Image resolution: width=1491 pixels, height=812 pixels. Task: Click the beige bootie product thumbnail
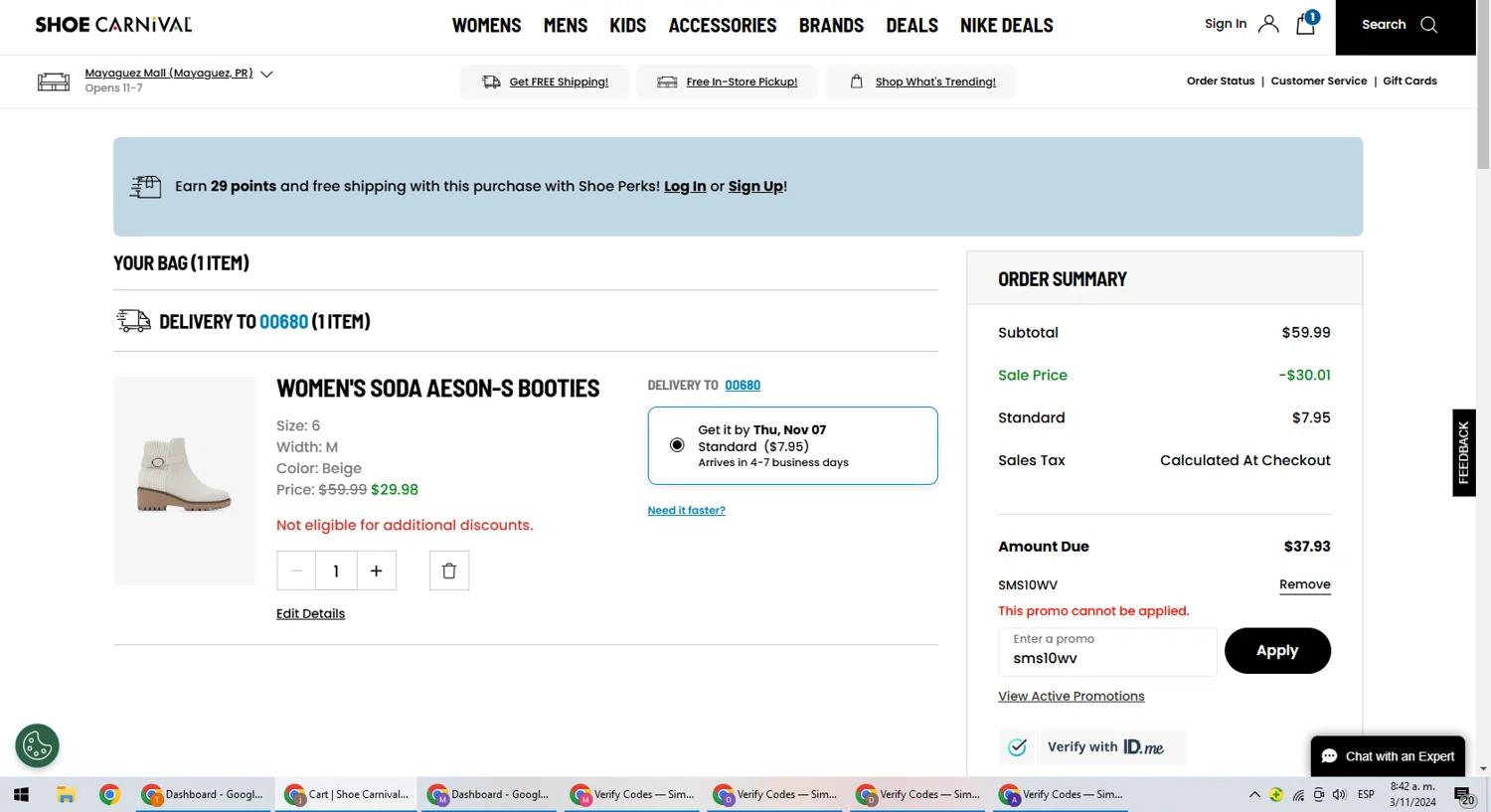click(x=184, y=480)
